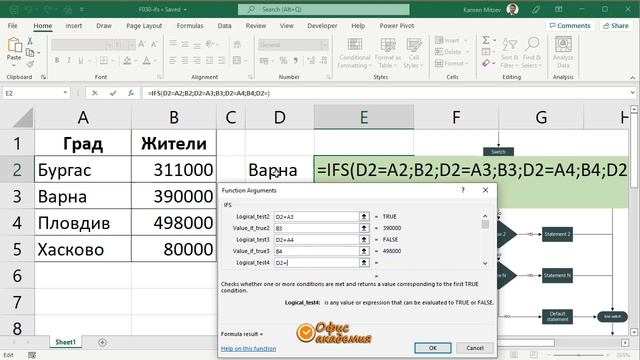Click the Comments button
This screenshot has height=360, width=640.
point(570,25)
